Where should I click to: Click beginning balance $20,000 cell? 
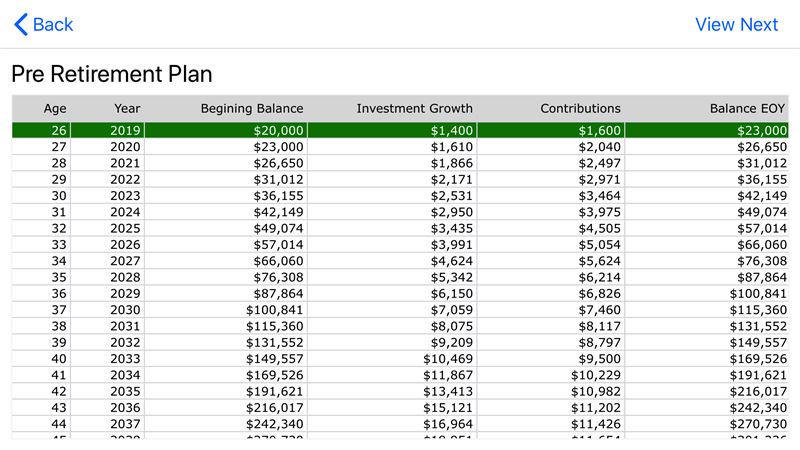pos(226,130)
